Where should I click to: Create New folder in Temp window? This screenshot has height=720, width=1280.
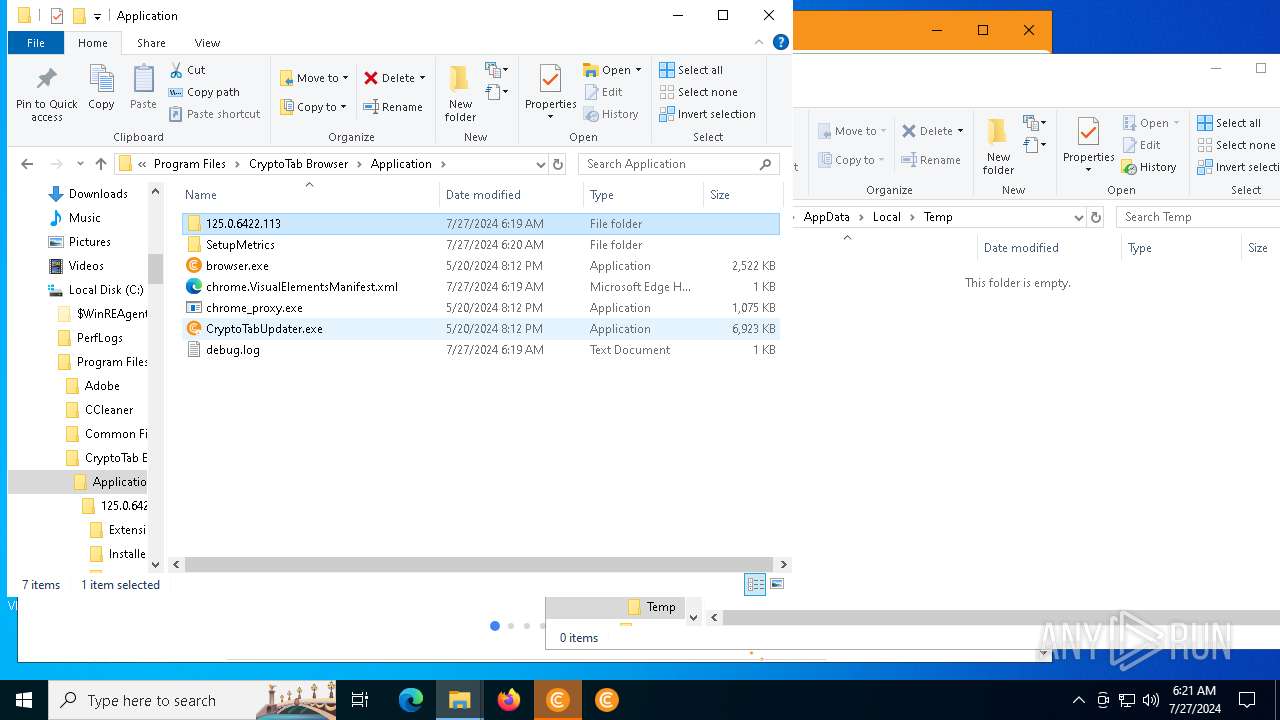(998, 146)
